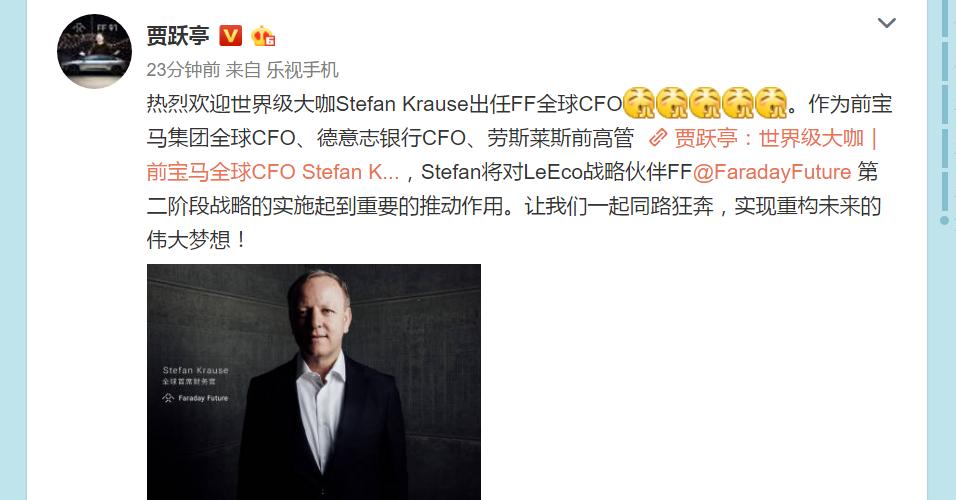Image resolution: width=956 pixels, height=500 pixels.
Task: Click the round dot at the decorative line's end
Action: (x=944, y=220)
